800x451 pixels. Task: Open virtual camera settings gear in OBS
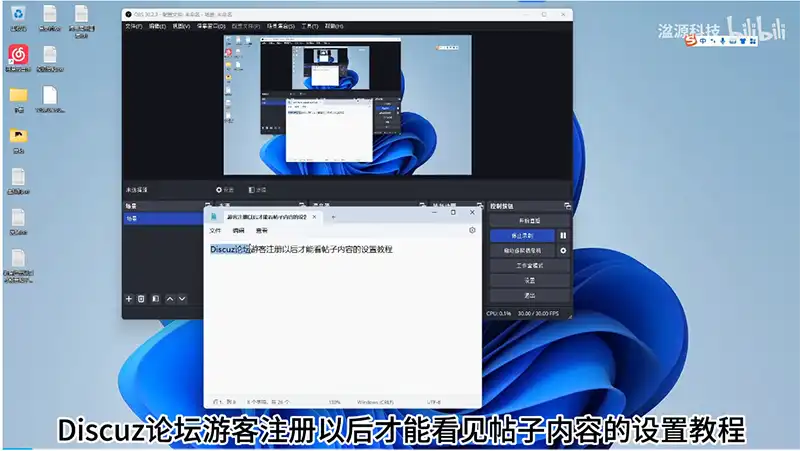click(563, 250)
